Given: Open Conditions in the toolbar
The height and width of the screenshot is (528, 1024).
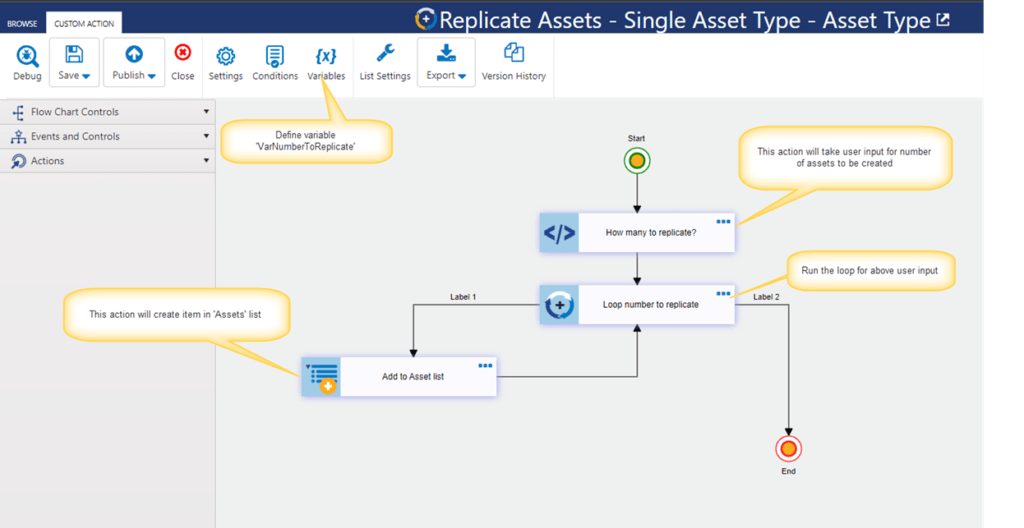Looking at the screenshot, I should [275, 63].
